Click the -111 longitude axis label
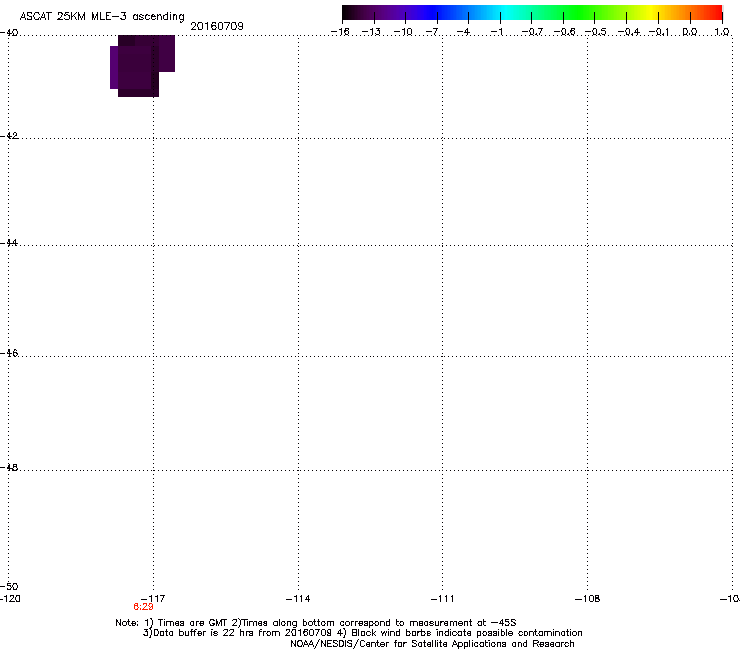Screen dimensions: 740x650 point(443,599)
